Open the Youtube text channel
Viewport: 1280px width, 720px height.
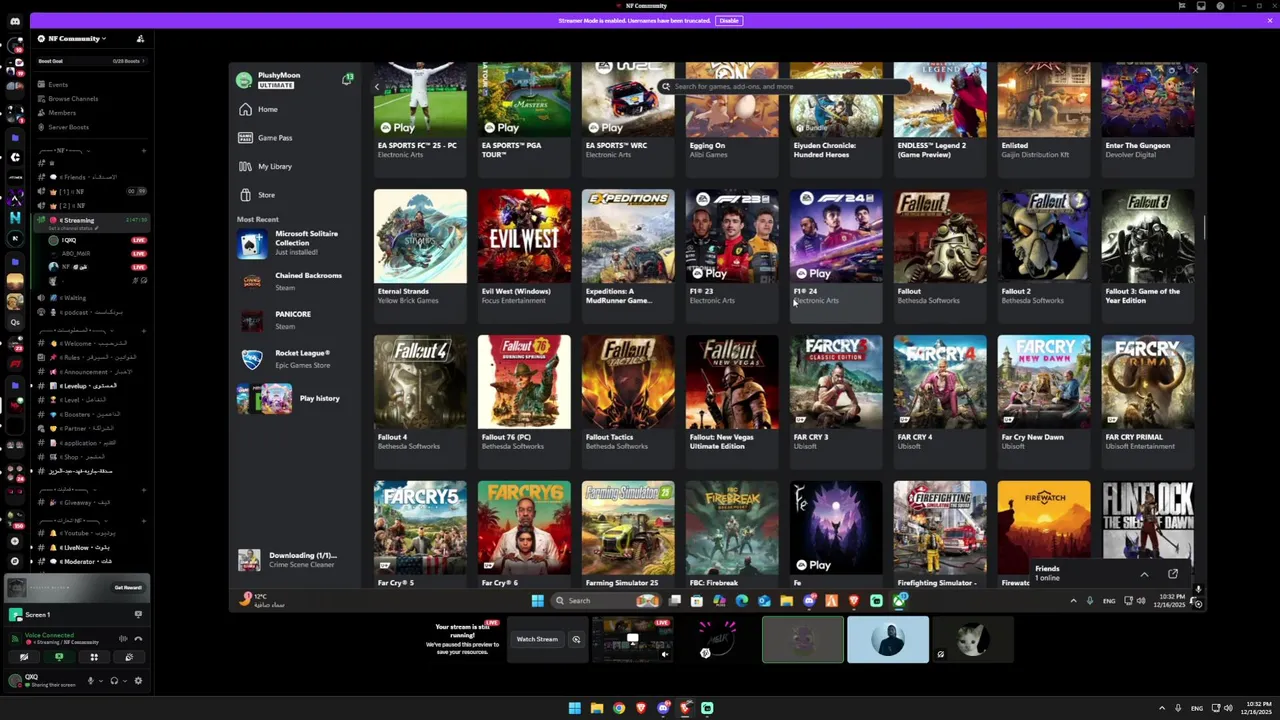[x=91, y=533]
